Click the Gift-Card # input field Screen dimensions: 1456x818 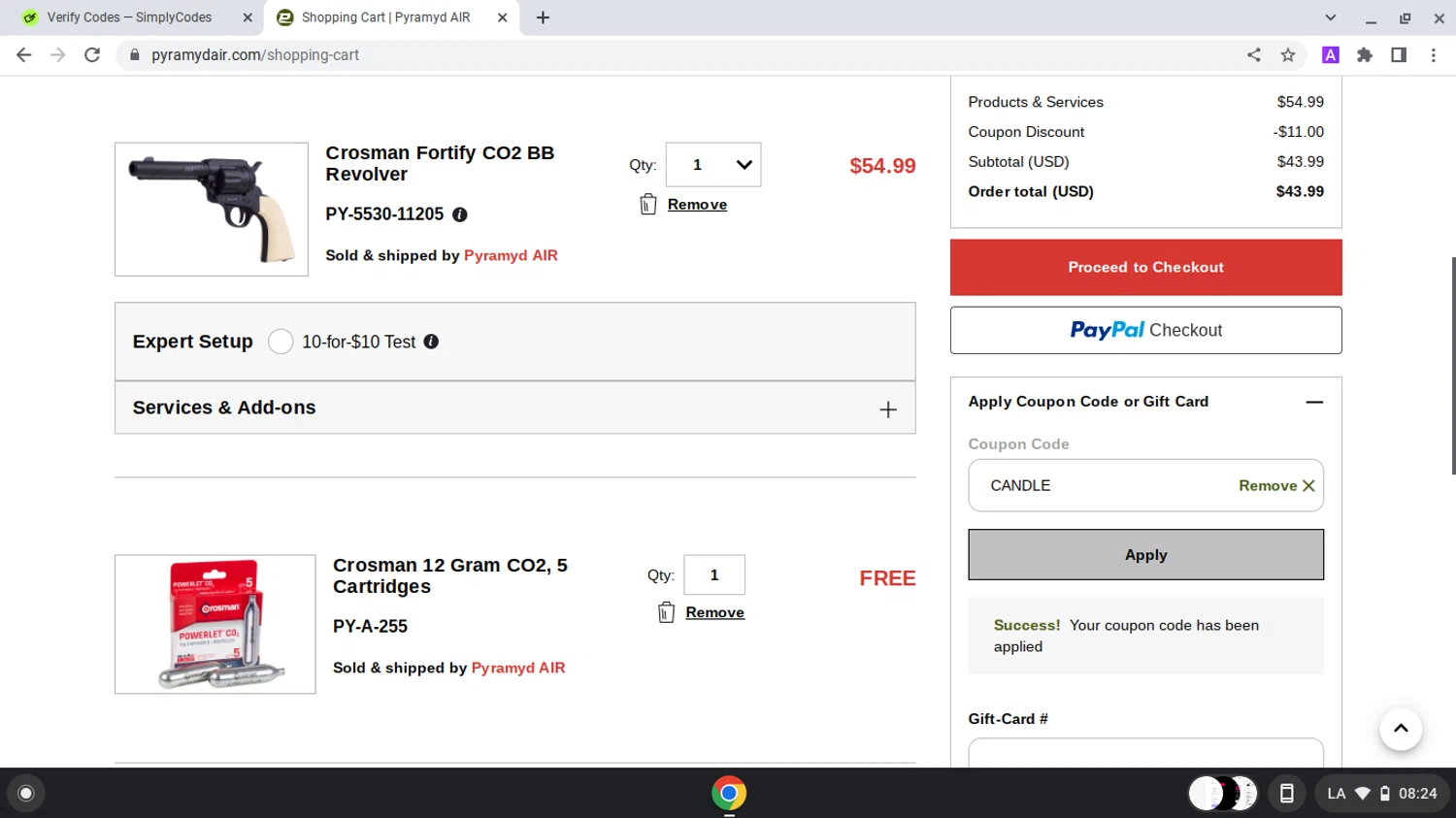[1145, 753]
